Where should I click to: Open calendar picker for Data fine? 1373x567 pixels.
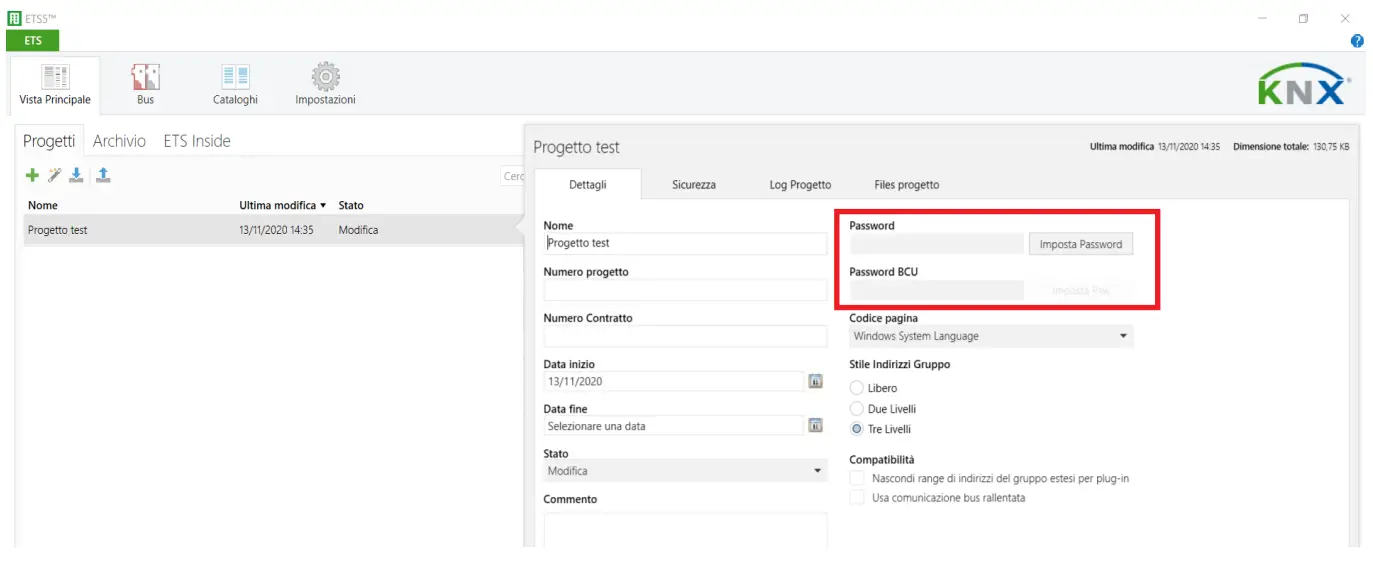(815, 426)
